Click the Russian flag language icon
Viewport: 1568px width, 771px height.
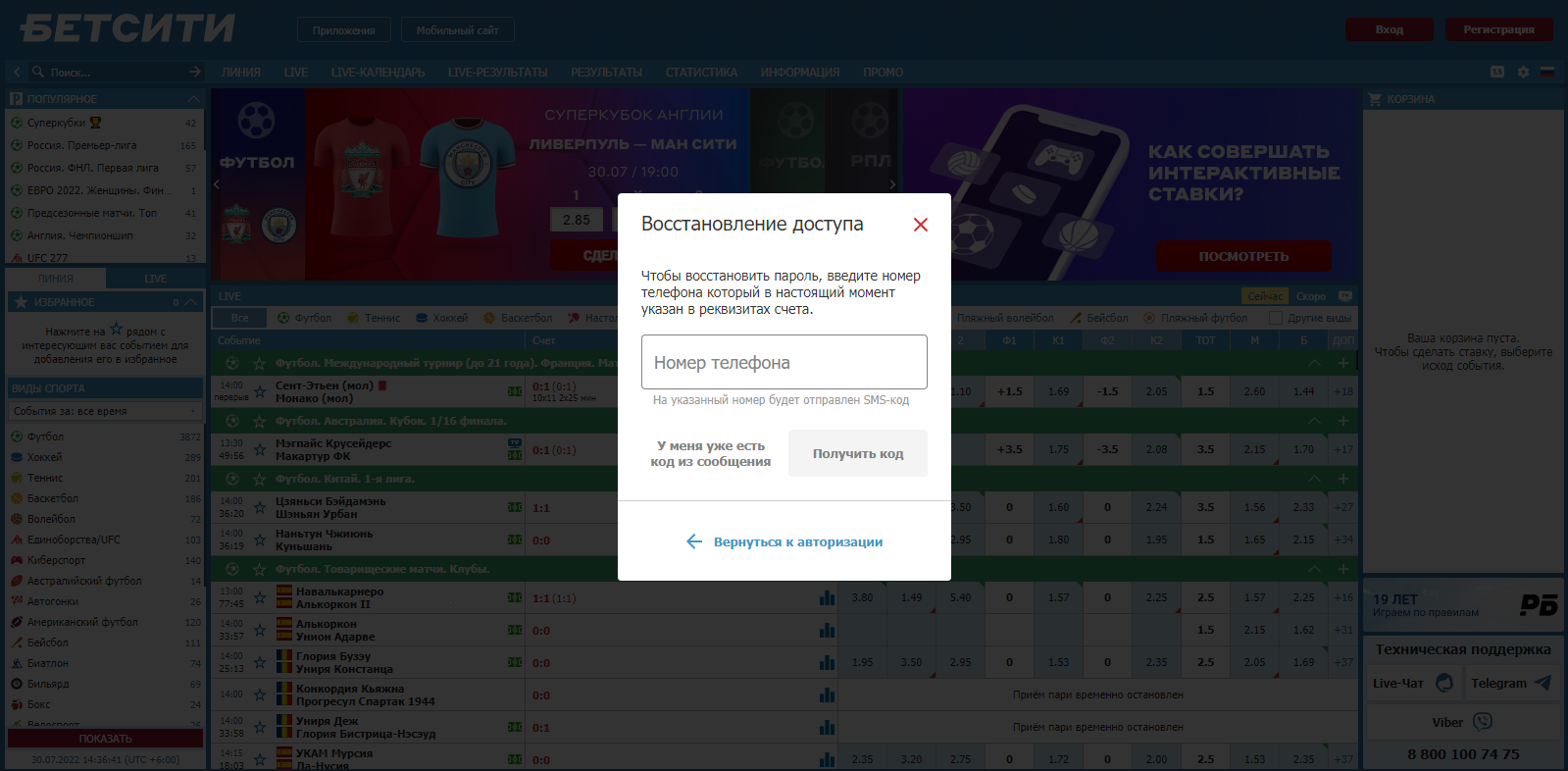(x=1547, y=72)
